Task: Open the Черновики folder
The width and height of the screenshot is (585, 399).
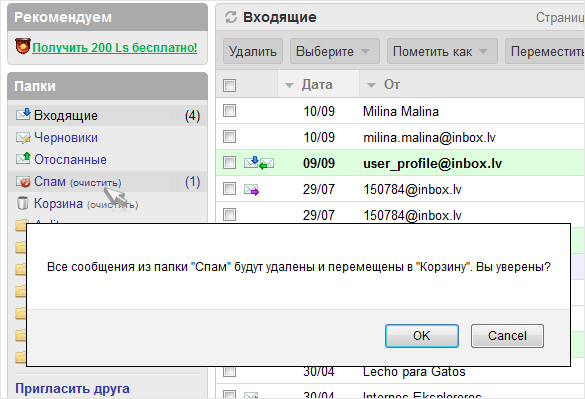Action: tap(66, 137)
